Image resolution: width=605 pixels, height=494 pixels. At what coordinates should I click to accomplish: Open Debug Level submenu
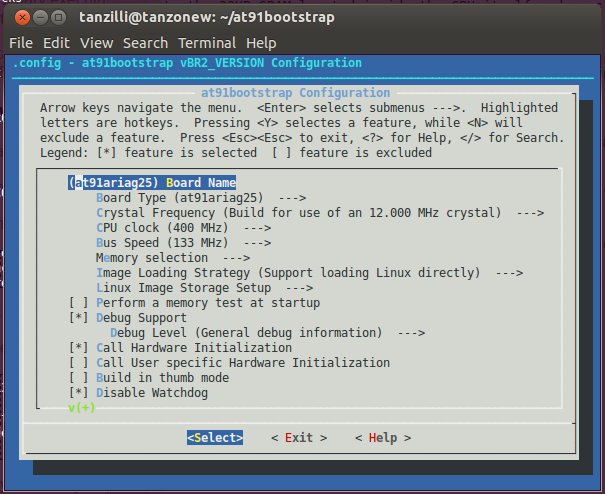pos(267,333)
